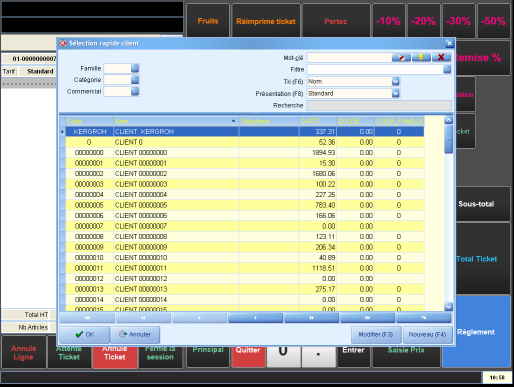Image resolution: width=514 pixels, height=387 pixels.
Task: Open the Catégorie lookup button
Action: tap(135, 80)
